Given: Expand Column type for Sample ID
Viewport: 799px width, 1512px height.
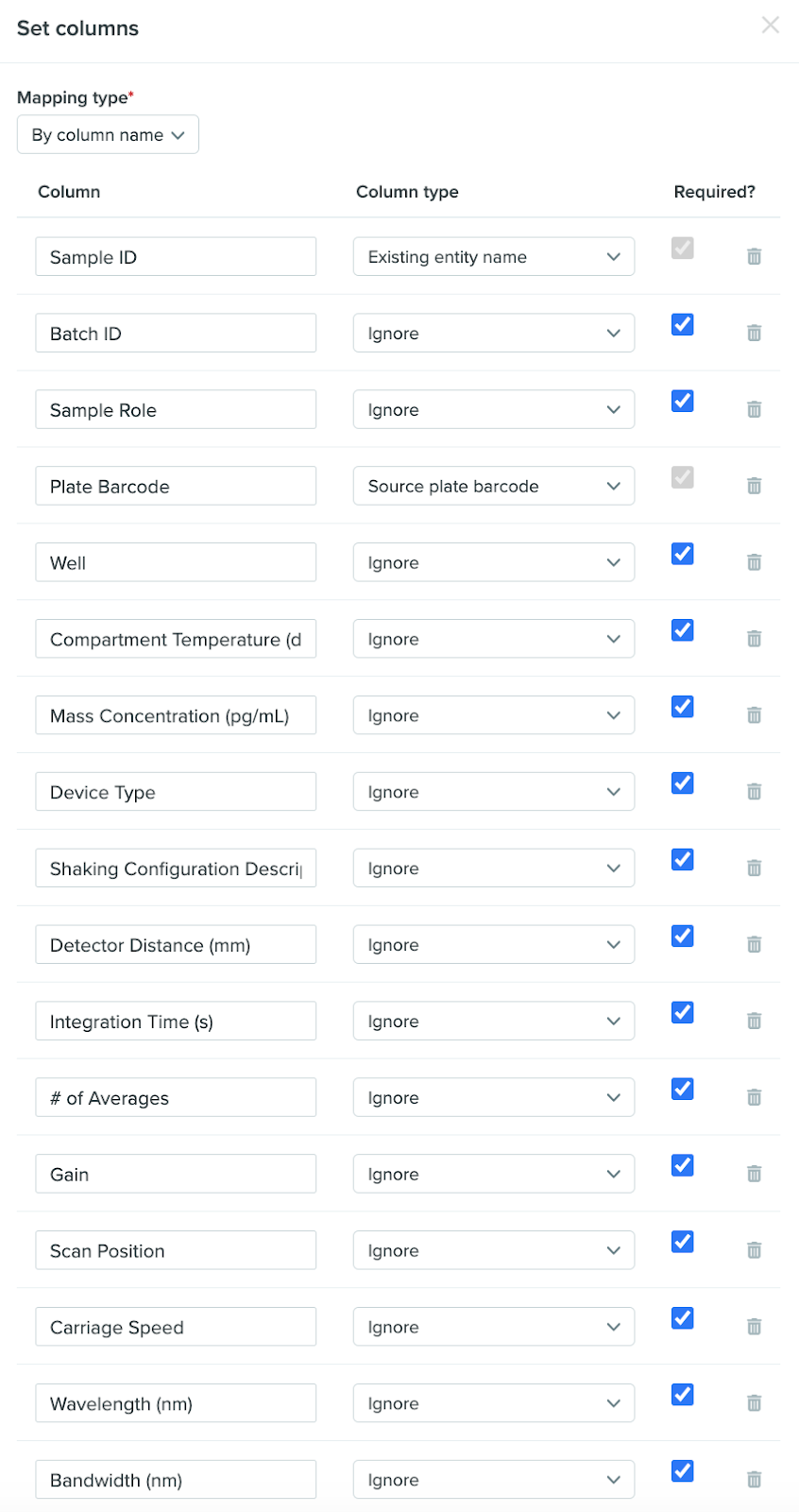Looking at the screenshot, I should click(x=494, y=257).
